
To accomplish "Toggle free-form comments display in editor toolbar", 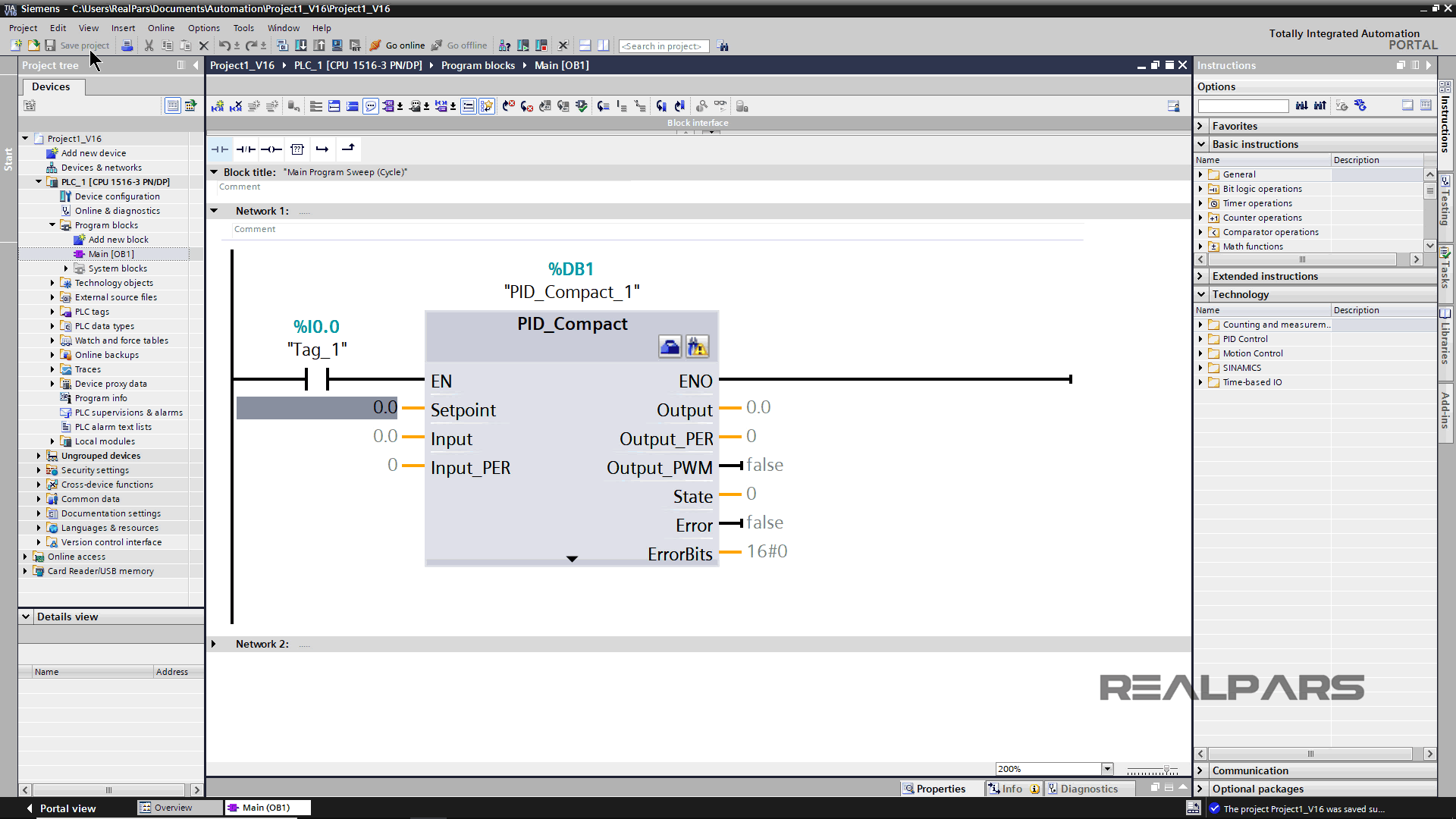I will [x=371, y=106].
